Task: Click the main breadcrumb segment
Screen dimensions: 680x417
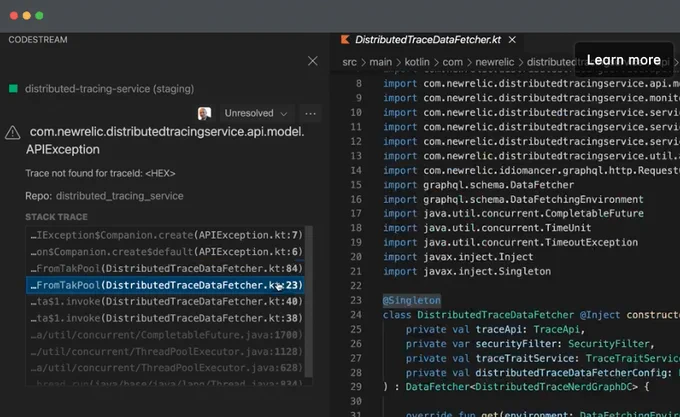Action: (x=380, y=62)
